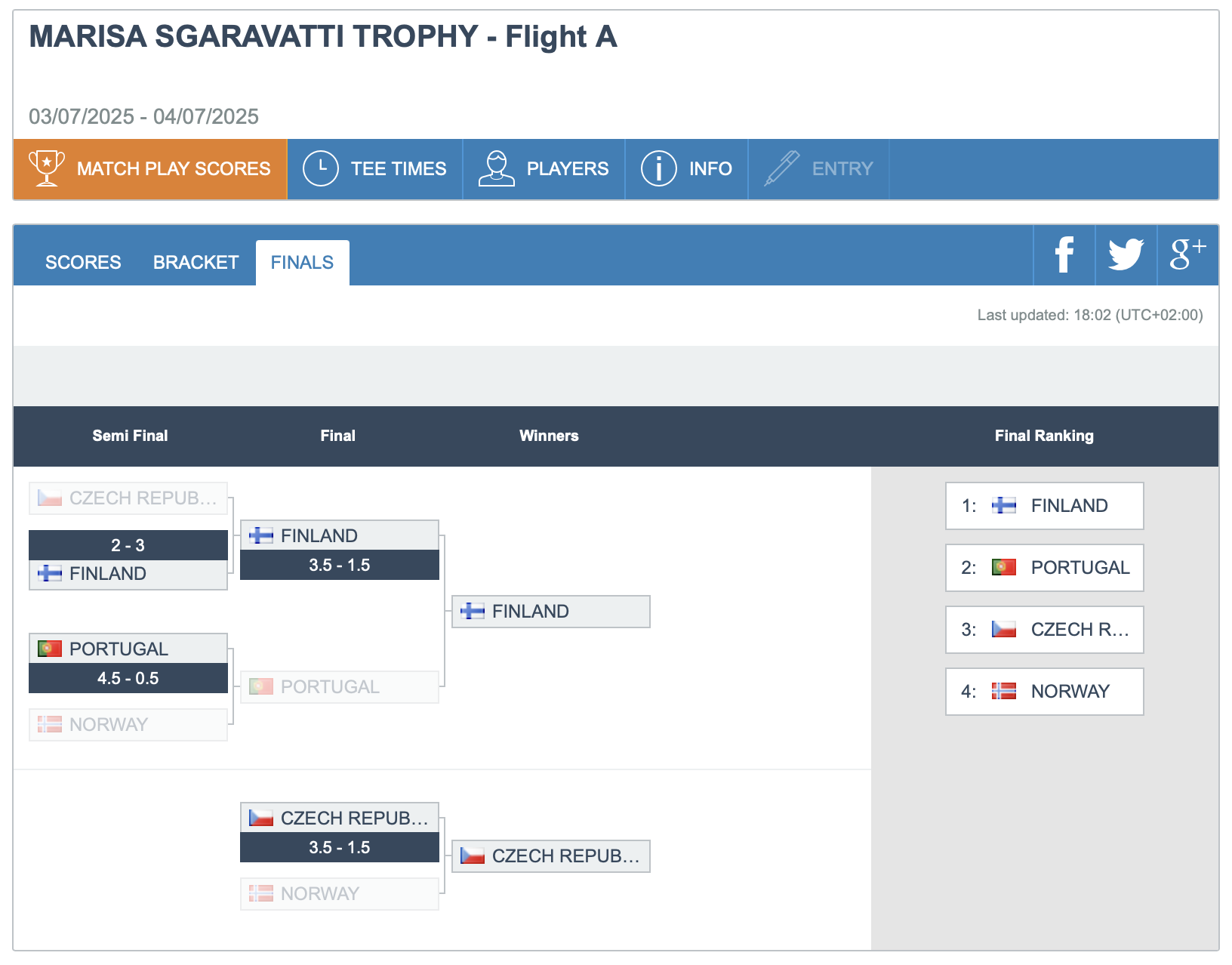The width and height of the screenshot is (1232, 965).
Task: Click Czech flag in third-place winner box
Action: pos(473,856)
